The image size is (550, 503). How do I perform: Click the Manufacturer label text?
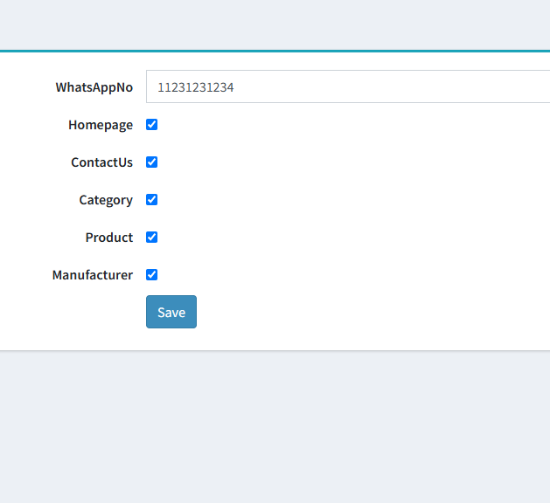pos(93,275)
